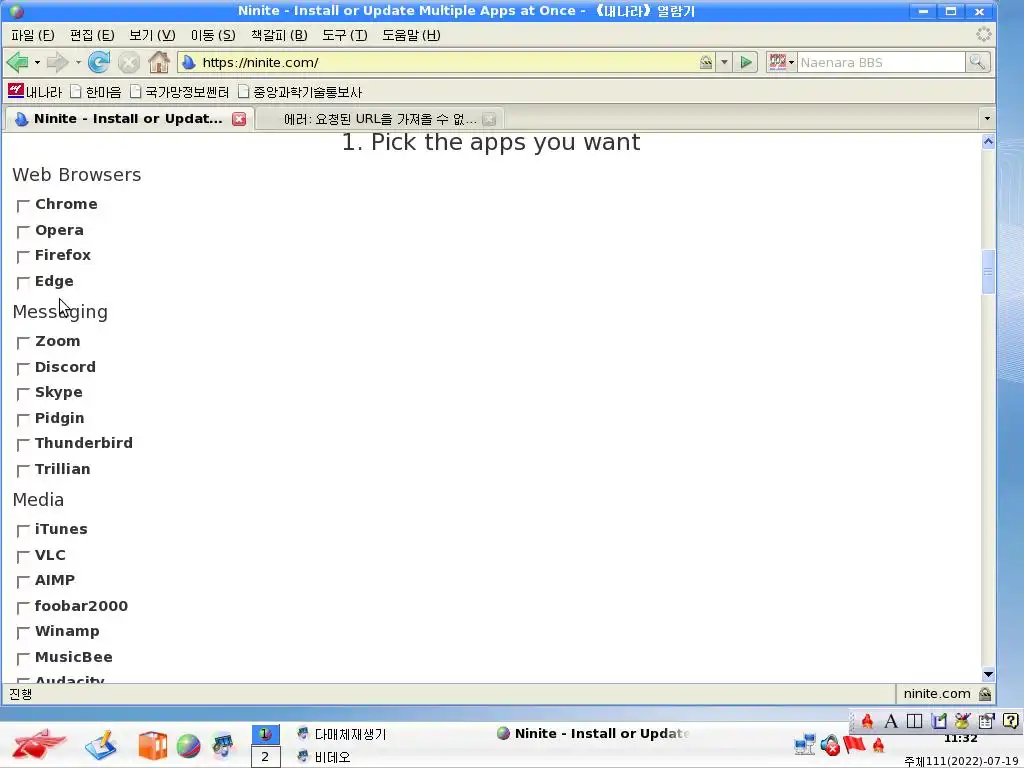Close the error page tab

(488, 119)
